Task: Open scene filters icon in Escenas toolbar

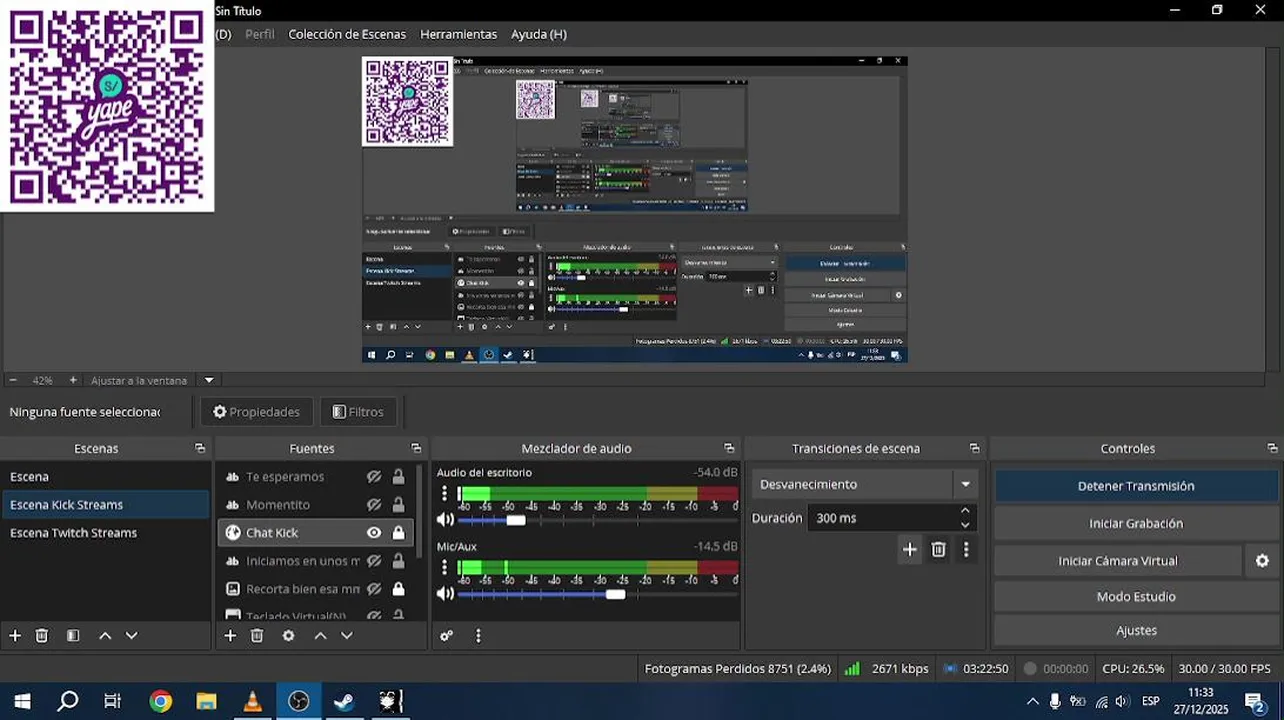Action: (73, 636)
